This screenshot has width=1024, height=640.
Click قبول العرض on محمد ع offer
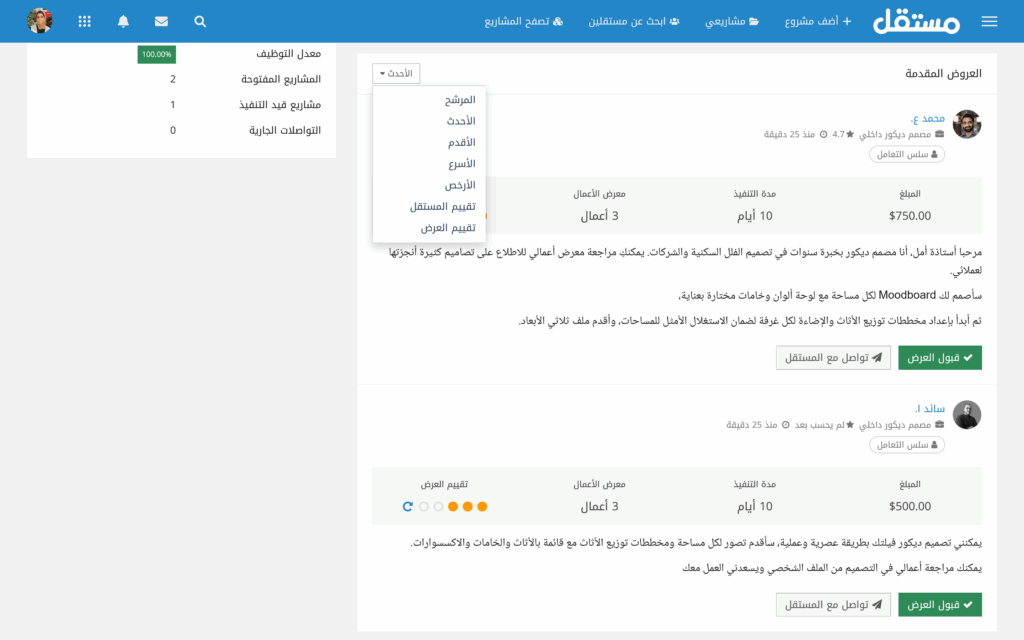(939, 357)
